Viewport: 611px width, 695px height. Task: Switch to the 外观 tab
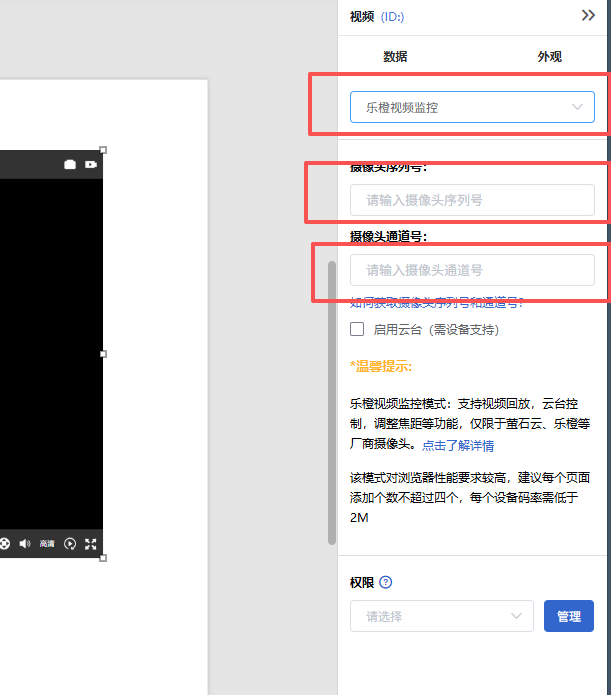[x=549, y=57]
